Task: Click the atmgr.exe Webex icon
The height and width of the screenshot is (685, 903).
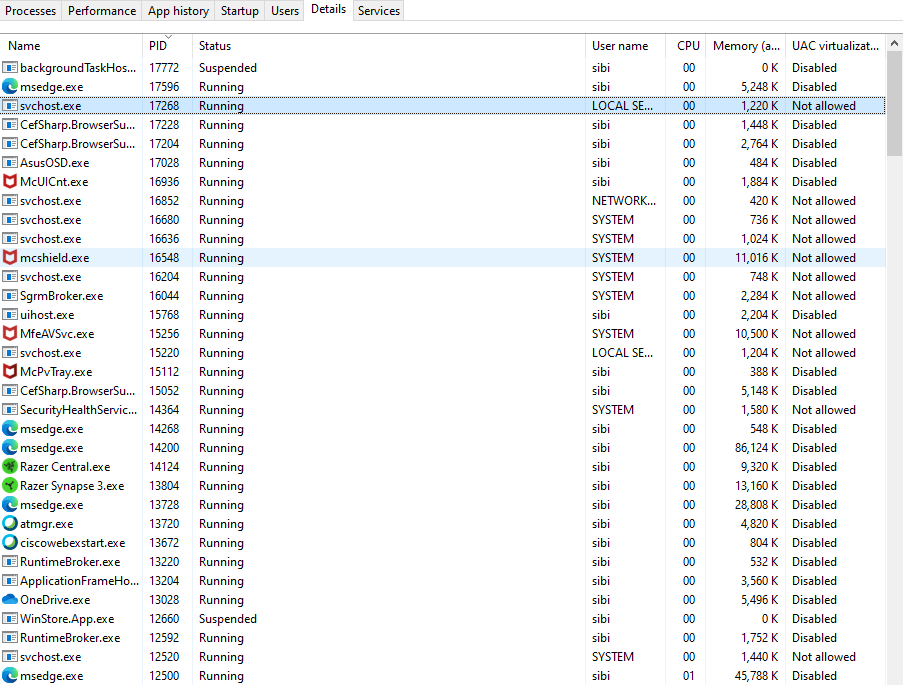Action: click(x=10, y=524)
